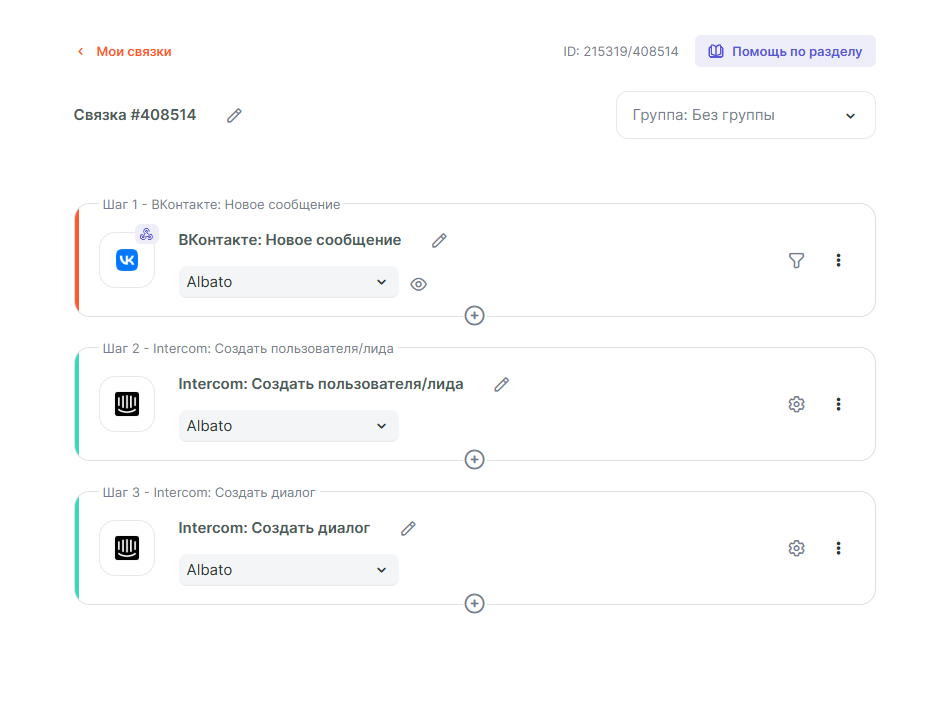Expand the Группа: Без группы dropdown
950x707 pixels.
745,116
